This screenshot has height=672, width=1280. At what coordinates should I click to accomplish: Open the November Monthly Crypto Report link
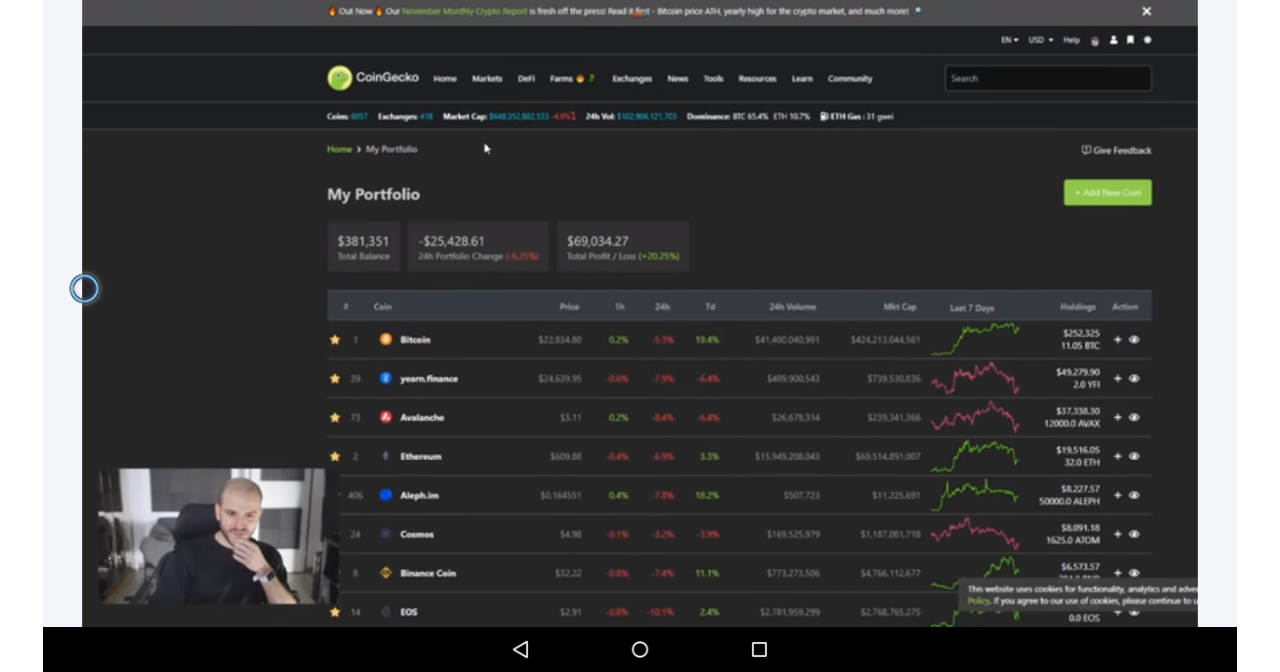point(464,11)
